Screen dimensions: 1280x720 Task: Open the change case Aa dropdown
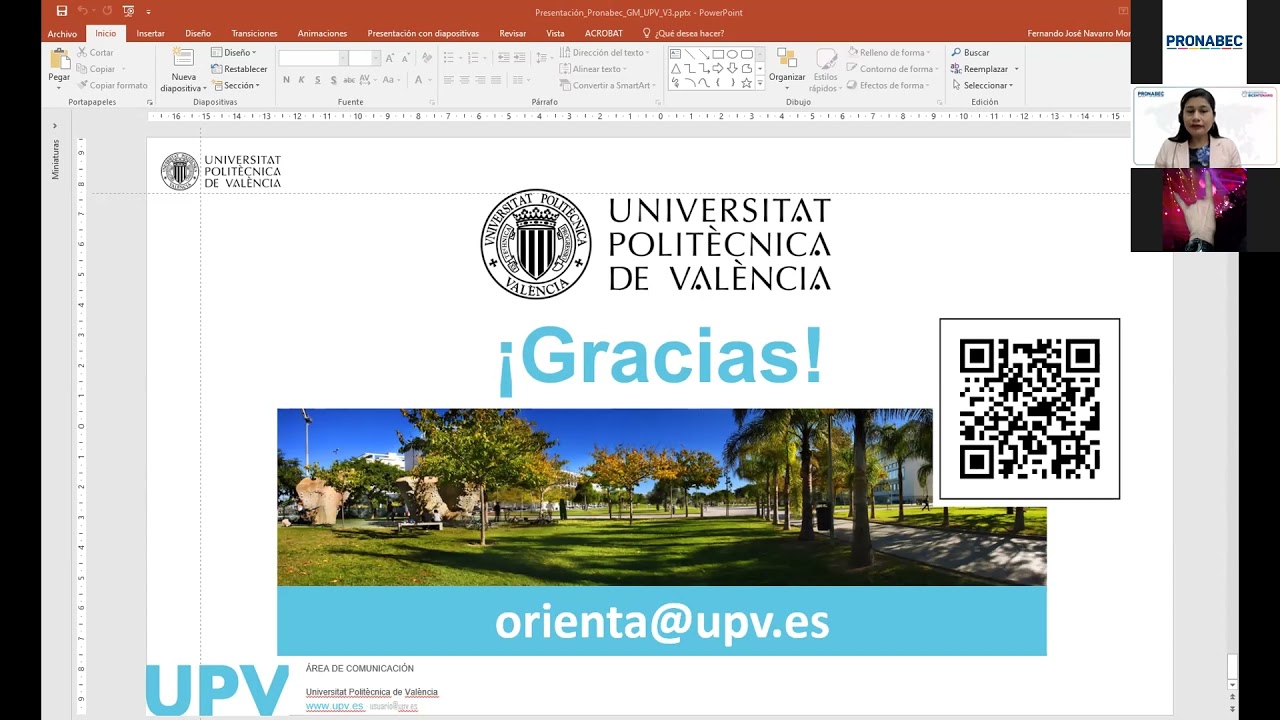393,80
